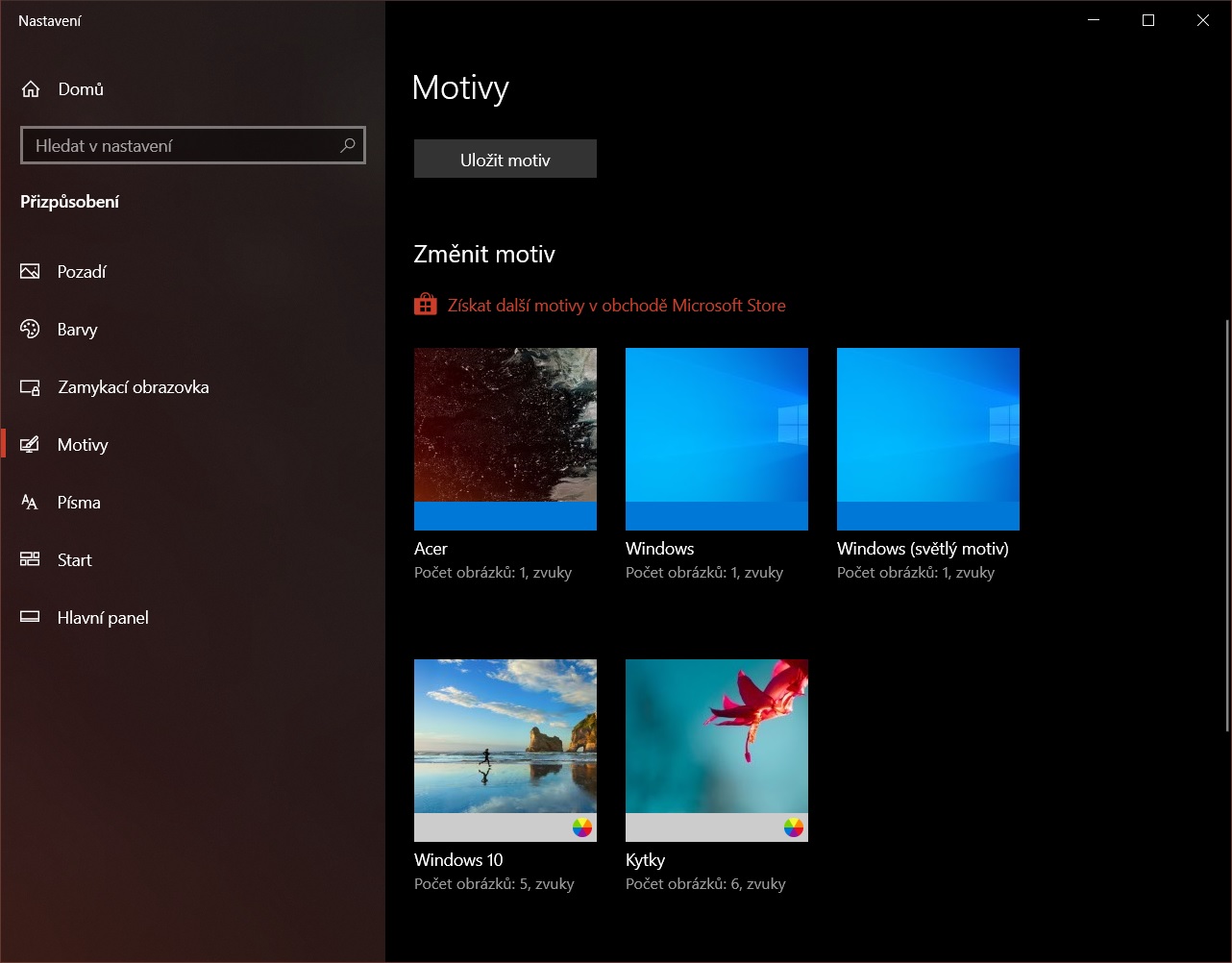Click the Uložit motiv button
The width and height of the screenshot is (1232, 963).
(x=505, y=160)
